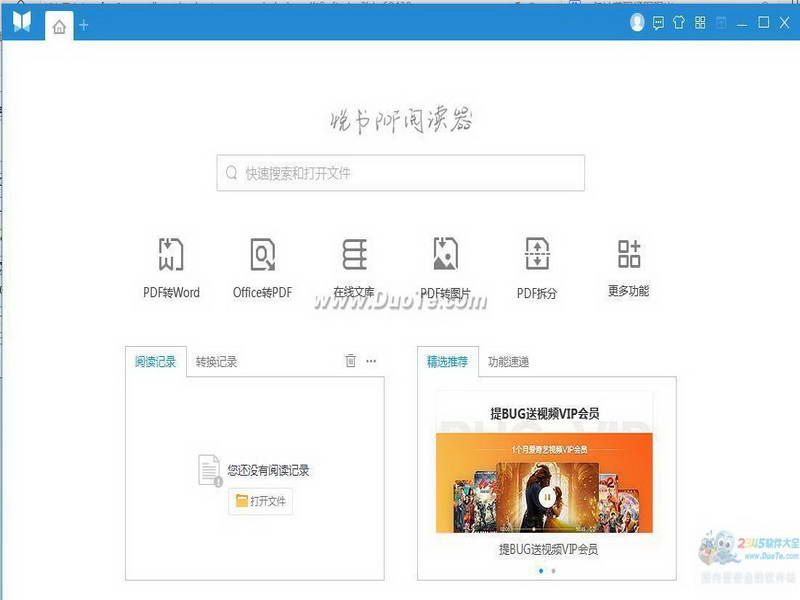The width and height of the screenshot is (800, 600).
Task: Select the PDF转图片 image converter
Action: coord(445,268)
